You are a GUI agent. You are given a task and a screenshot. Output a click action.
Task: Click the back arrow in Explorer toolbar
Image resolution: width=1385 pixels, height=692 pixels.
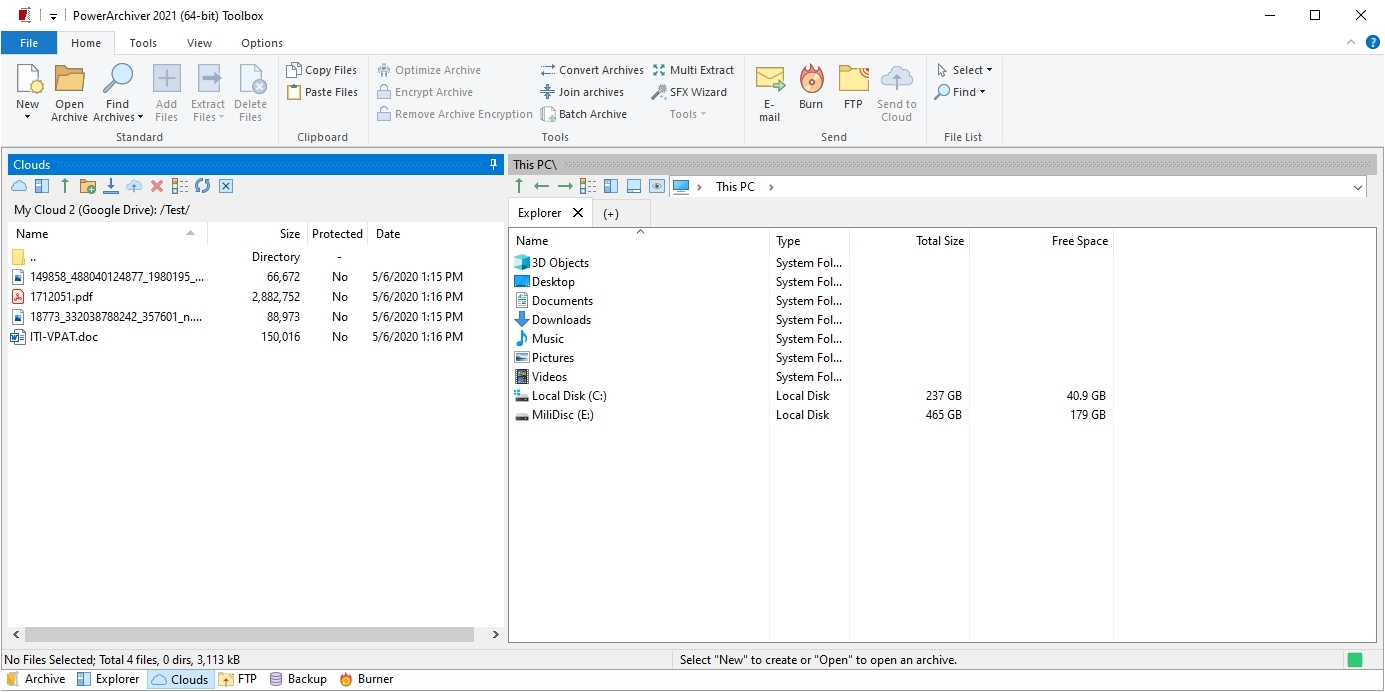tap(542, 186)
